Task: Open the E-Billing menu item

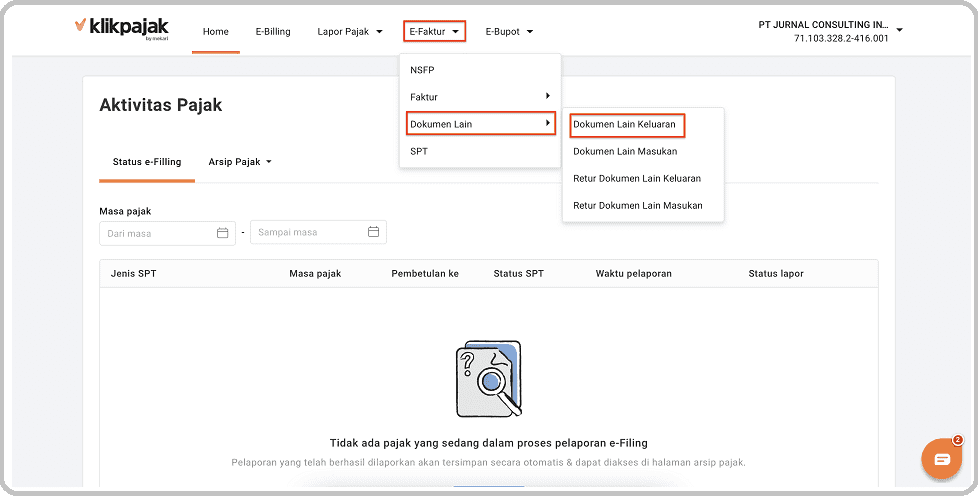Action: (x=273, y=32)
